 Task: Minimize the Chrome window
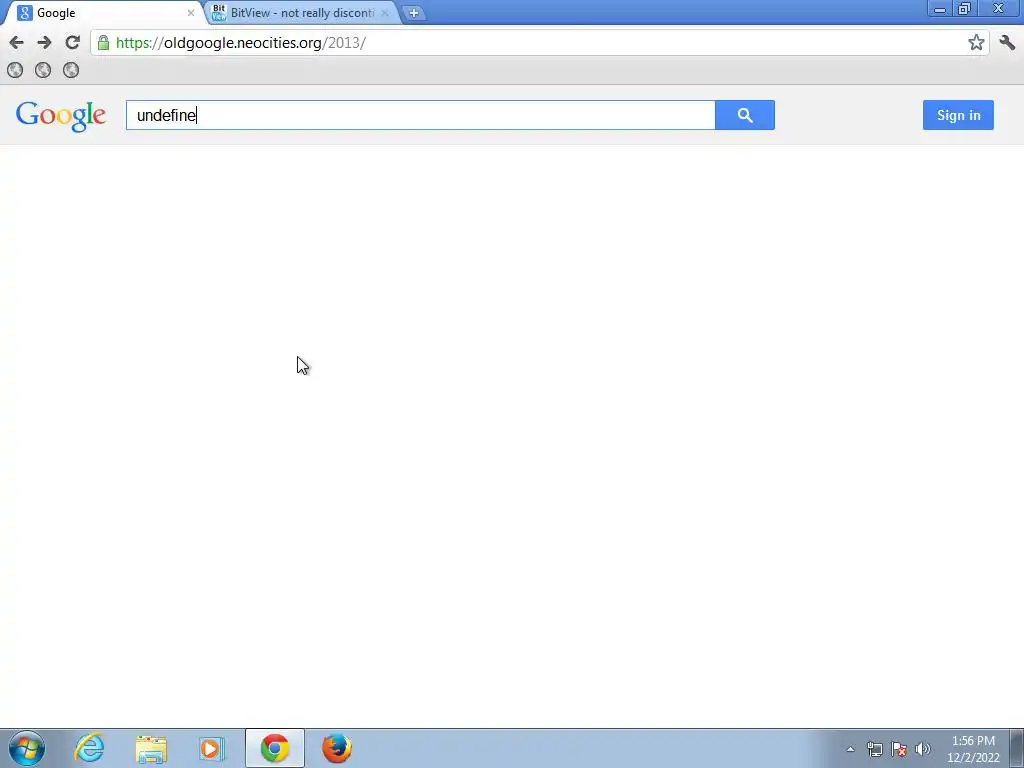coord(940,9)
